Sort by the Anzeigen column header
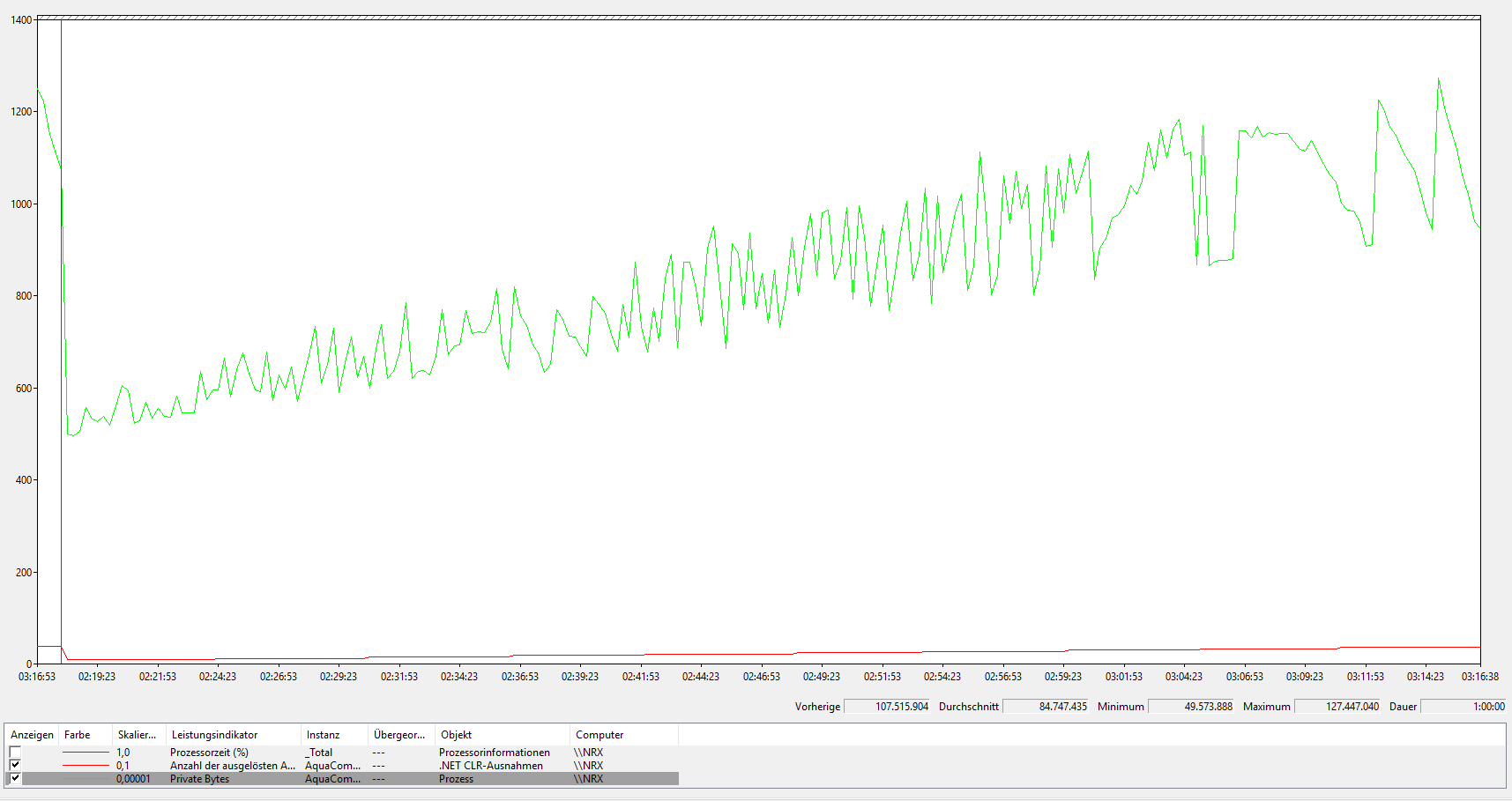 coord(32,735)
